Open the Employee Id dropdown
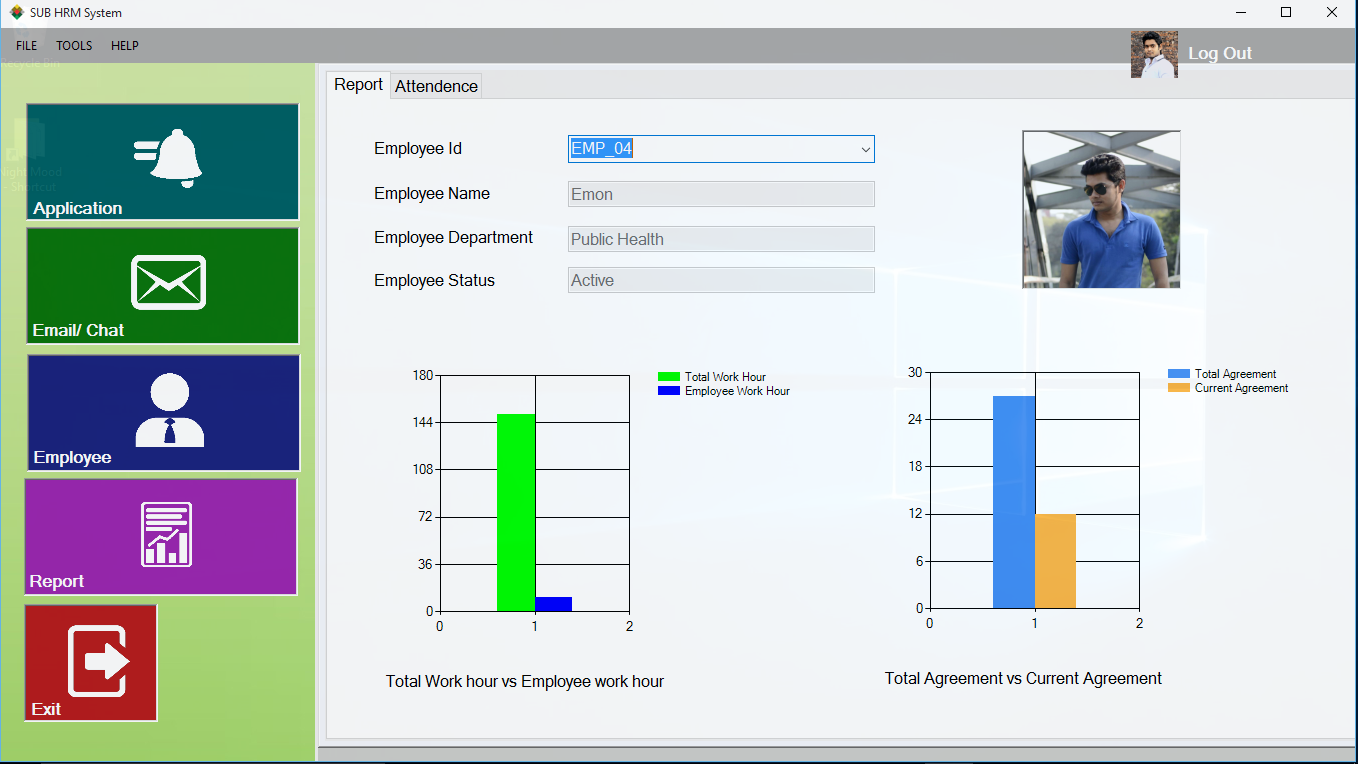The height and width of the screenshot is (764, 1358). 864,149
